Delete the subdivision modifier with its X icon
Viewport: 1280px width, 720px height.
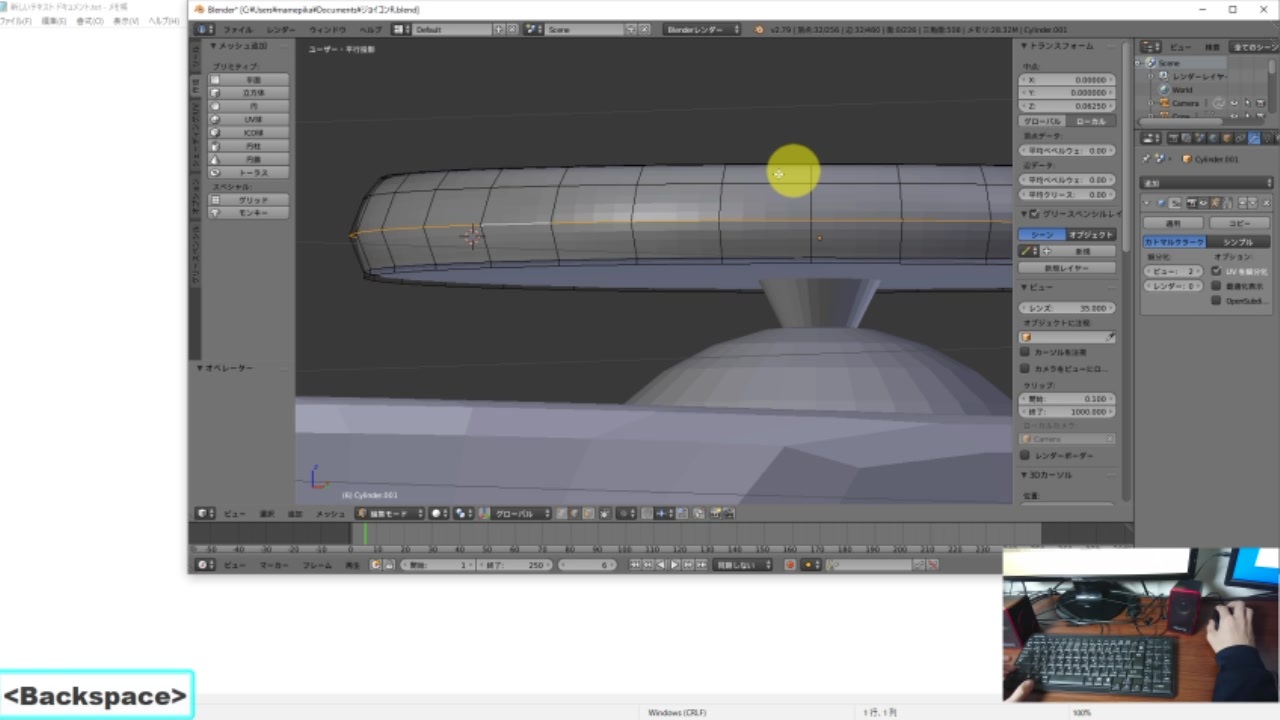[1265, 203]
